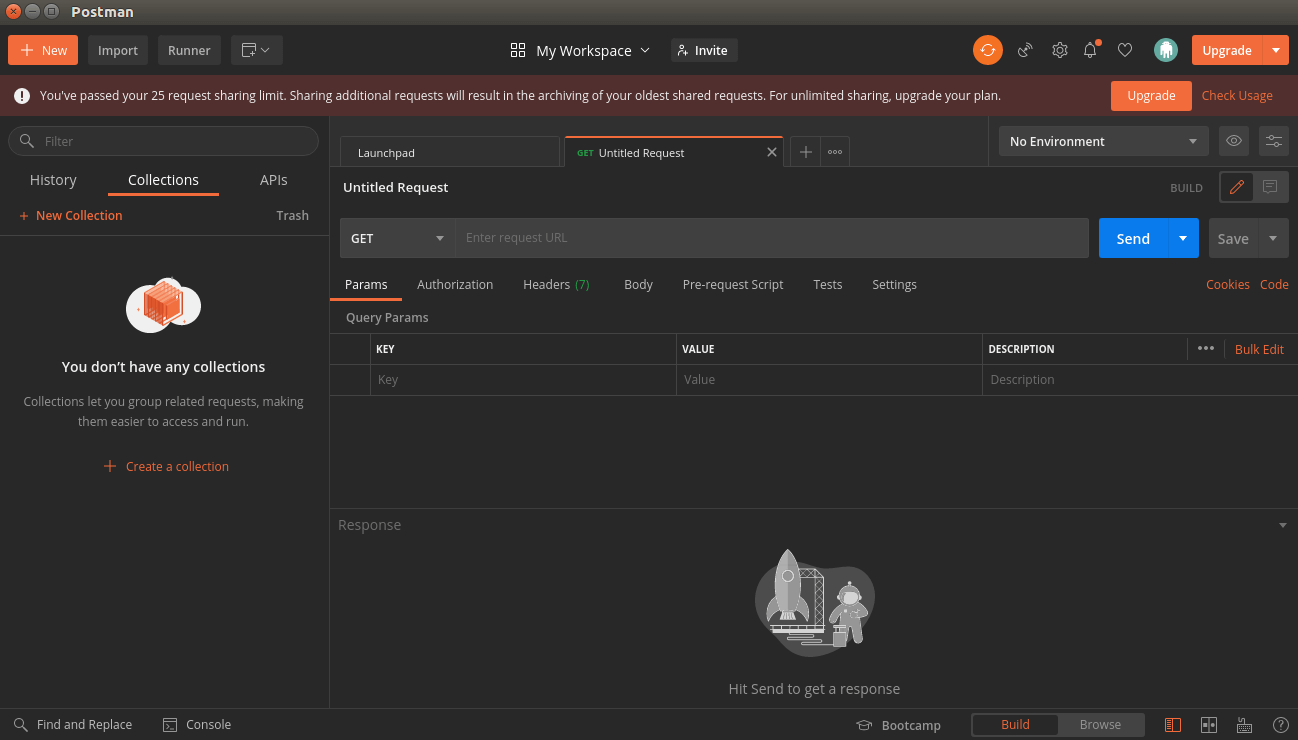Screen dimensions: 1298x740
Task: Click the sync status icon
Action: tap(987, 50)
